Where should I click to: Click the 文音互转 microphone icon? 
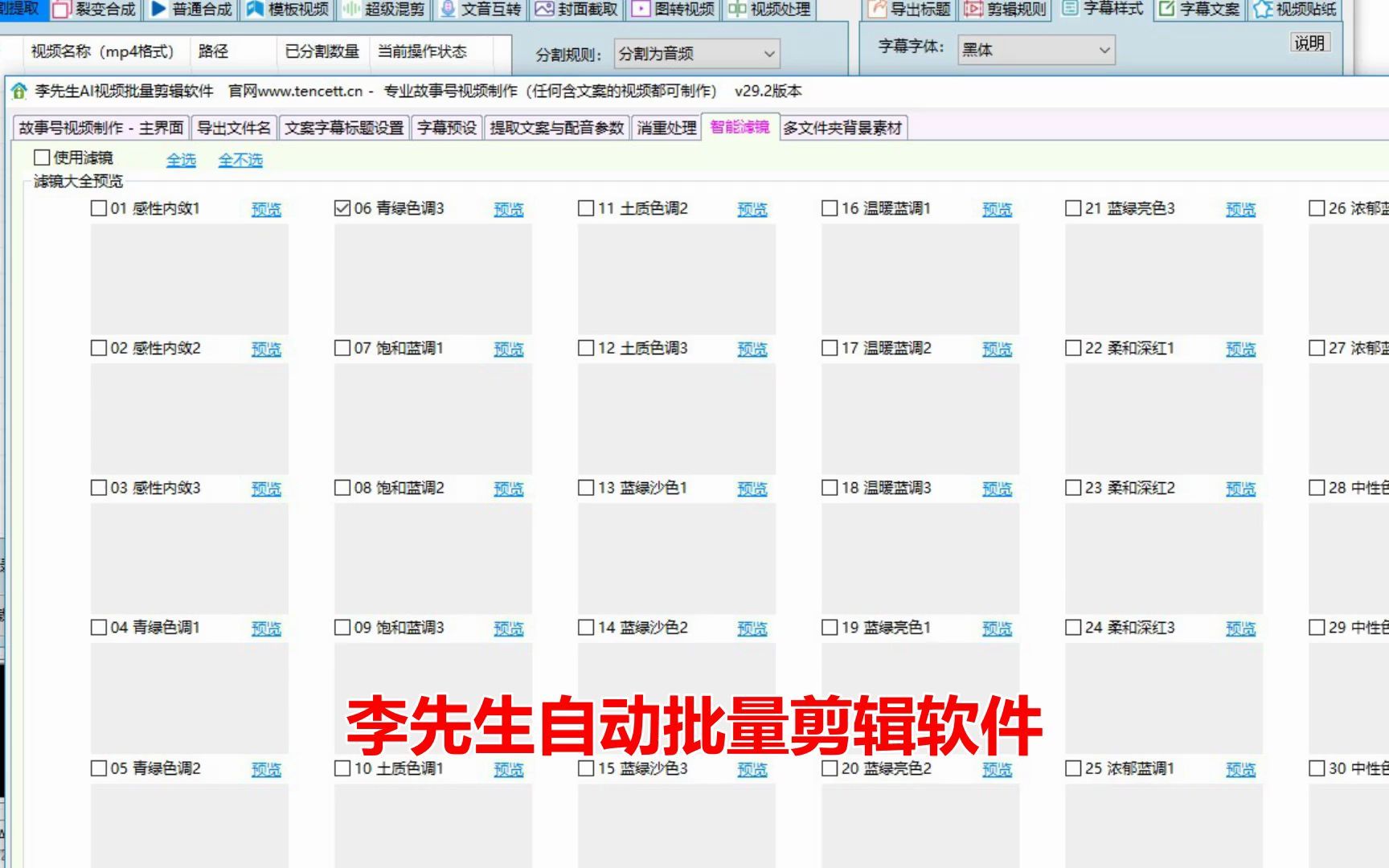coord(448,9)
